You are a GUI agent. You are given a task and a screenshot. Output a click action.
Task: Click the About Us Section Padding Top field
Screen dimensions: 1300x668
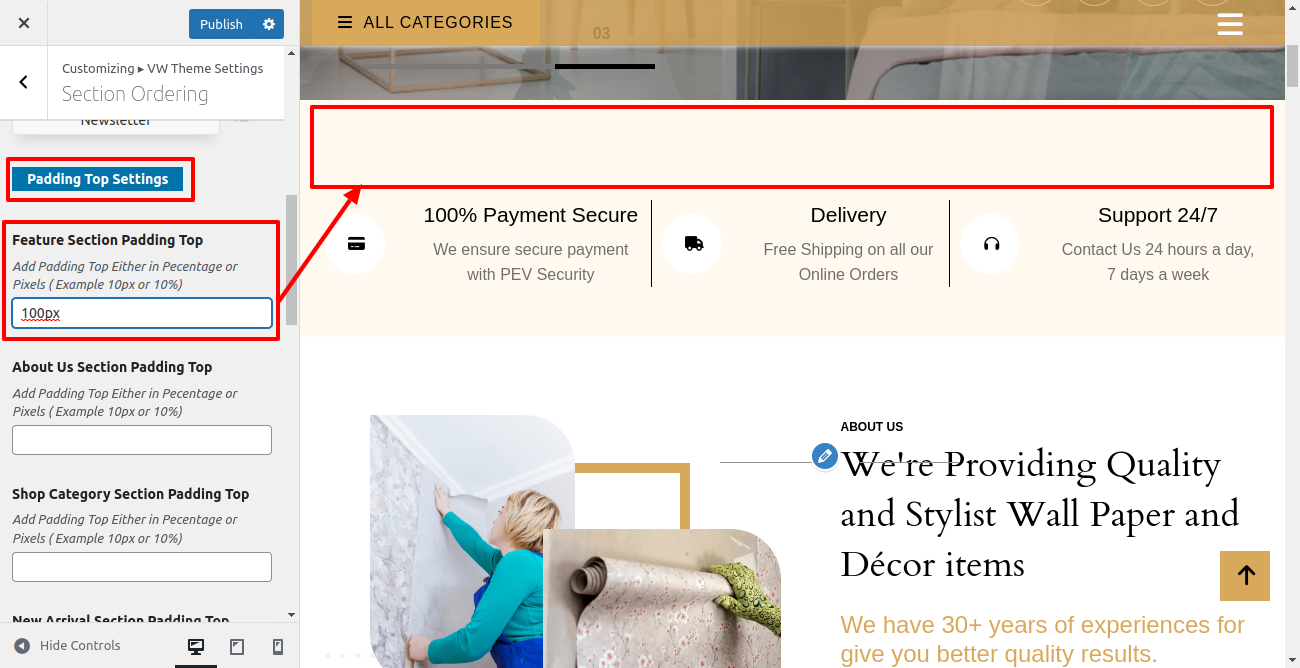[142, 440]
